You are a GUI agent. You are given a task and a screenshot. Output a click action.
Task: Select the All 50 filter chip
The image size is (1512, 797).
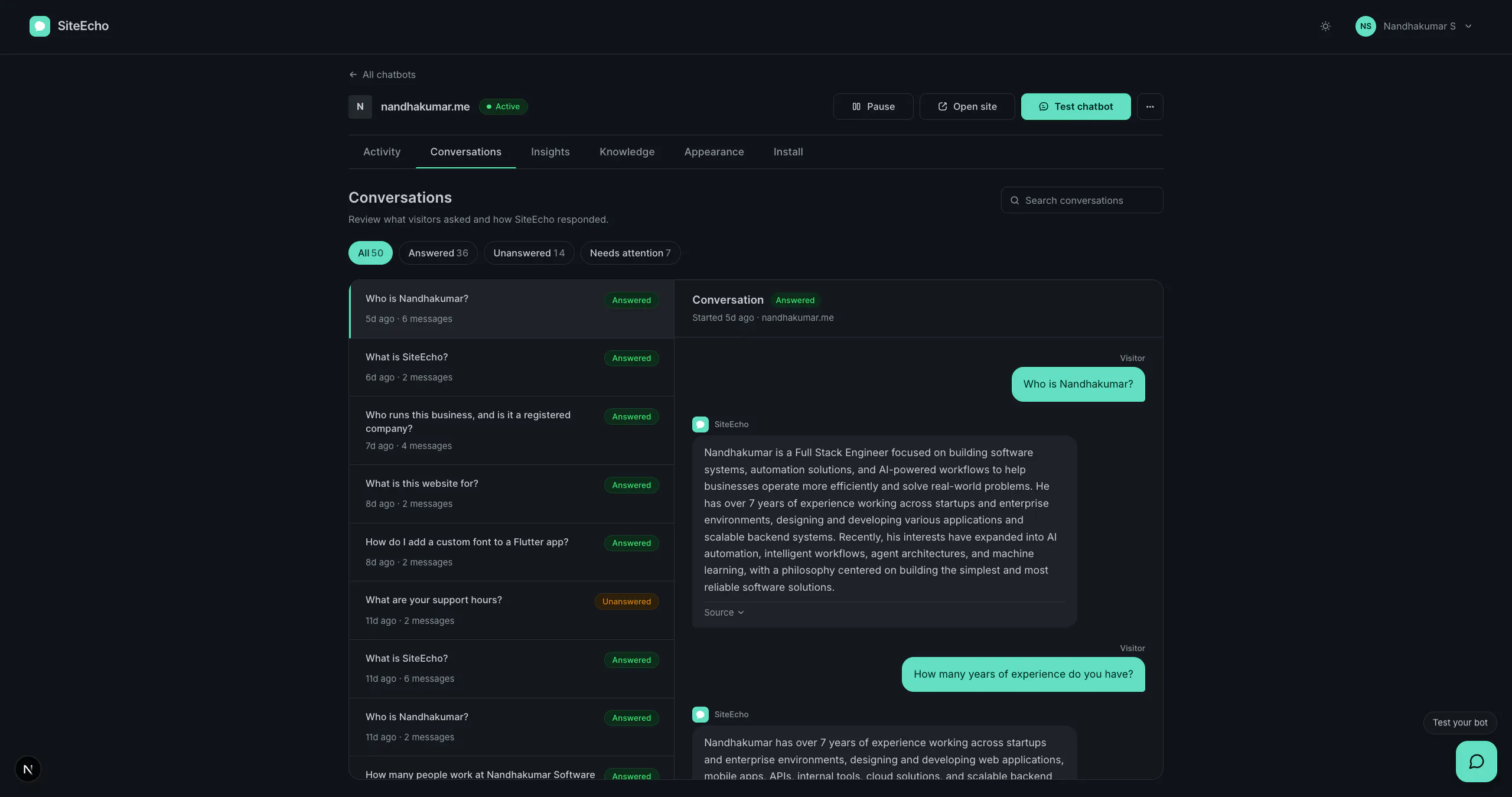370,253
